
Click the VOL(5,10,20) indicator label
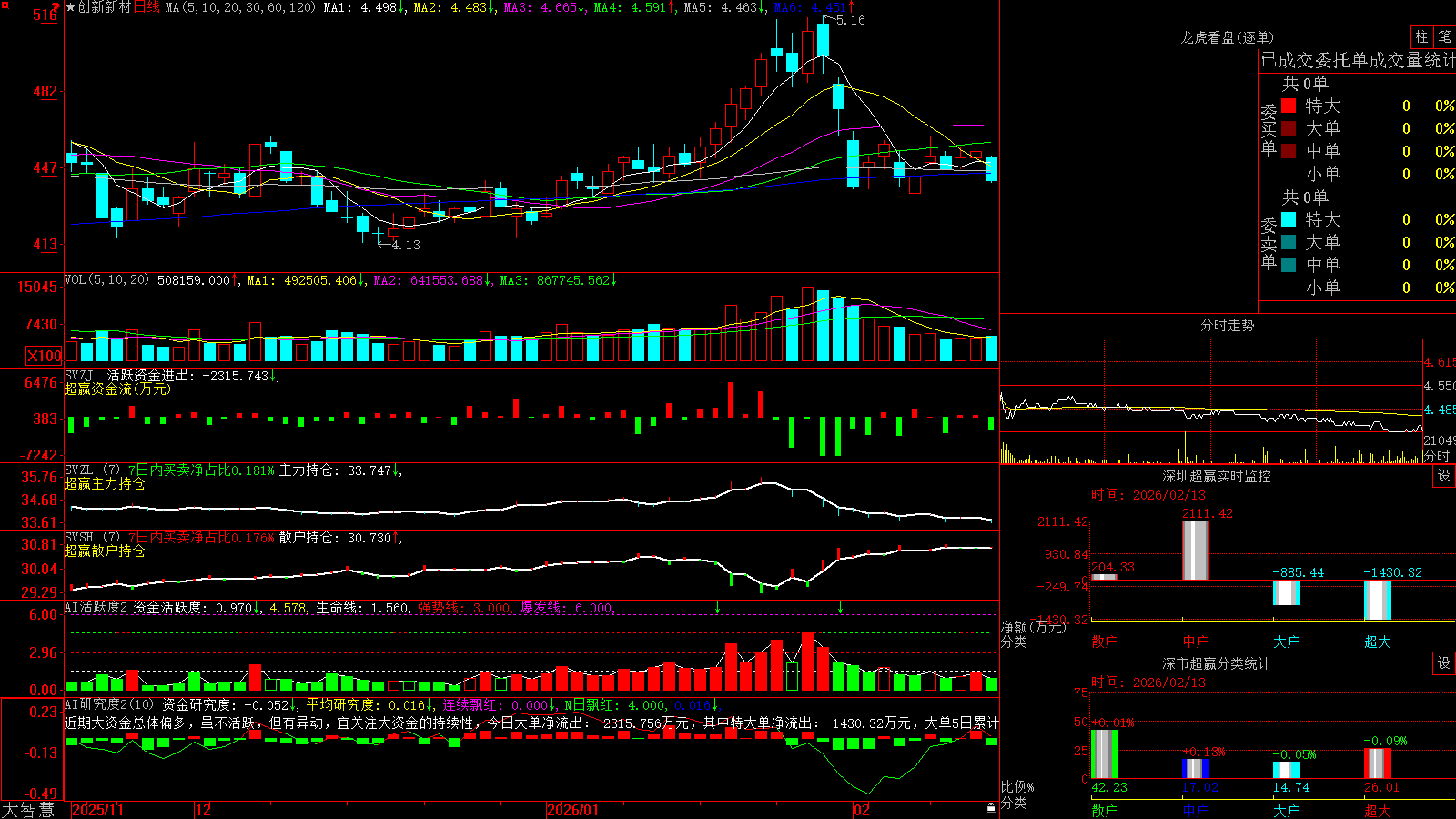click(107, 280)
